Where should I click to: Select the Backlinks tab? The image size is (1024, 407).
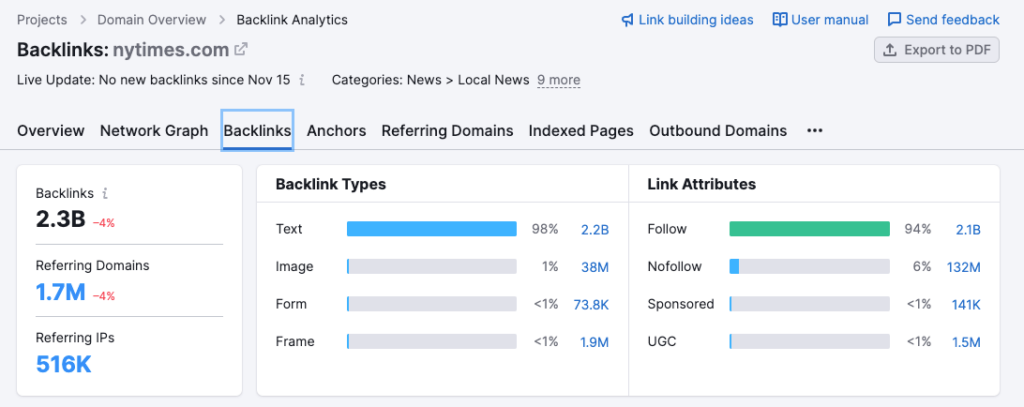(x=257, y=131)
